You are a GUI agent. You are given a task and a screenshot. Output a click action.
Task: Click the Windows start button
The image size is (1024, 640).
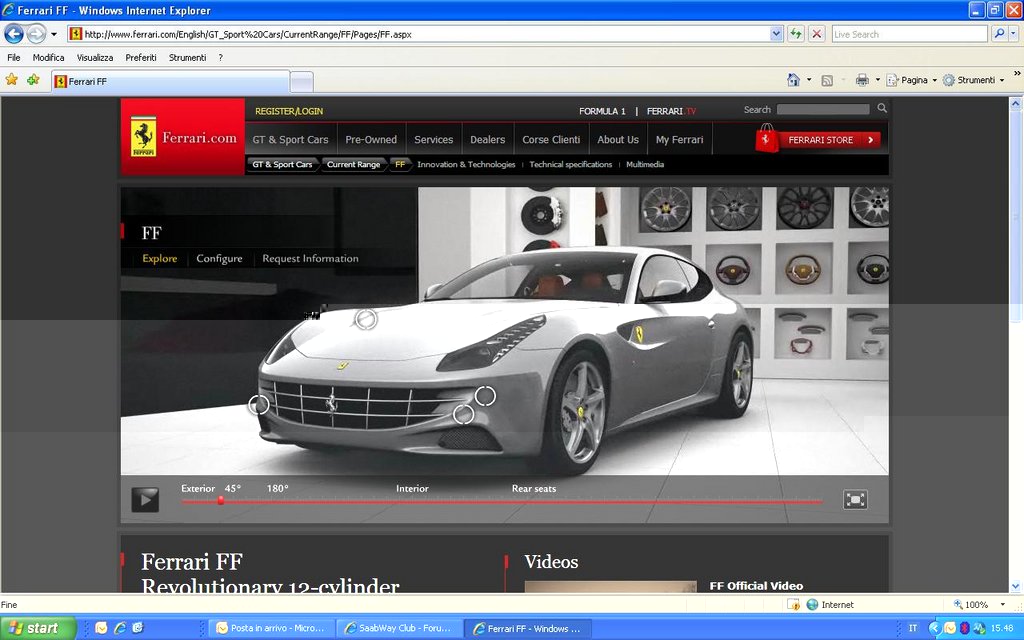38,628
